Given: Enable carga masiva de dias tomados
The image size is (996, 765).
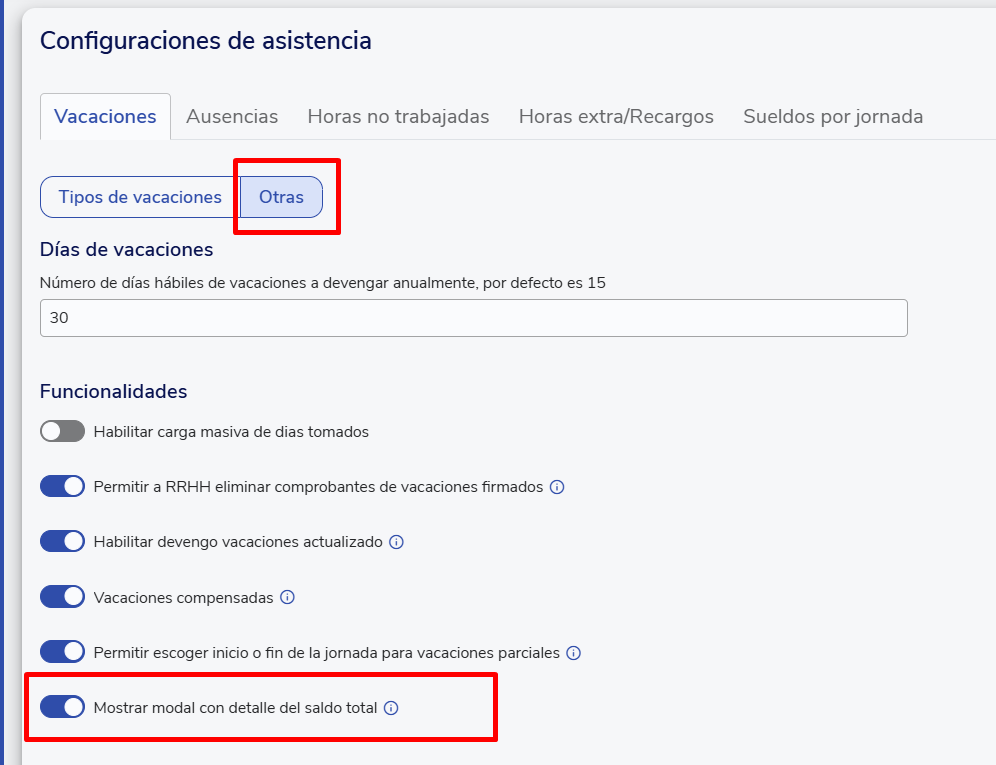Looking at the screenshot, I should pos(62,432).
